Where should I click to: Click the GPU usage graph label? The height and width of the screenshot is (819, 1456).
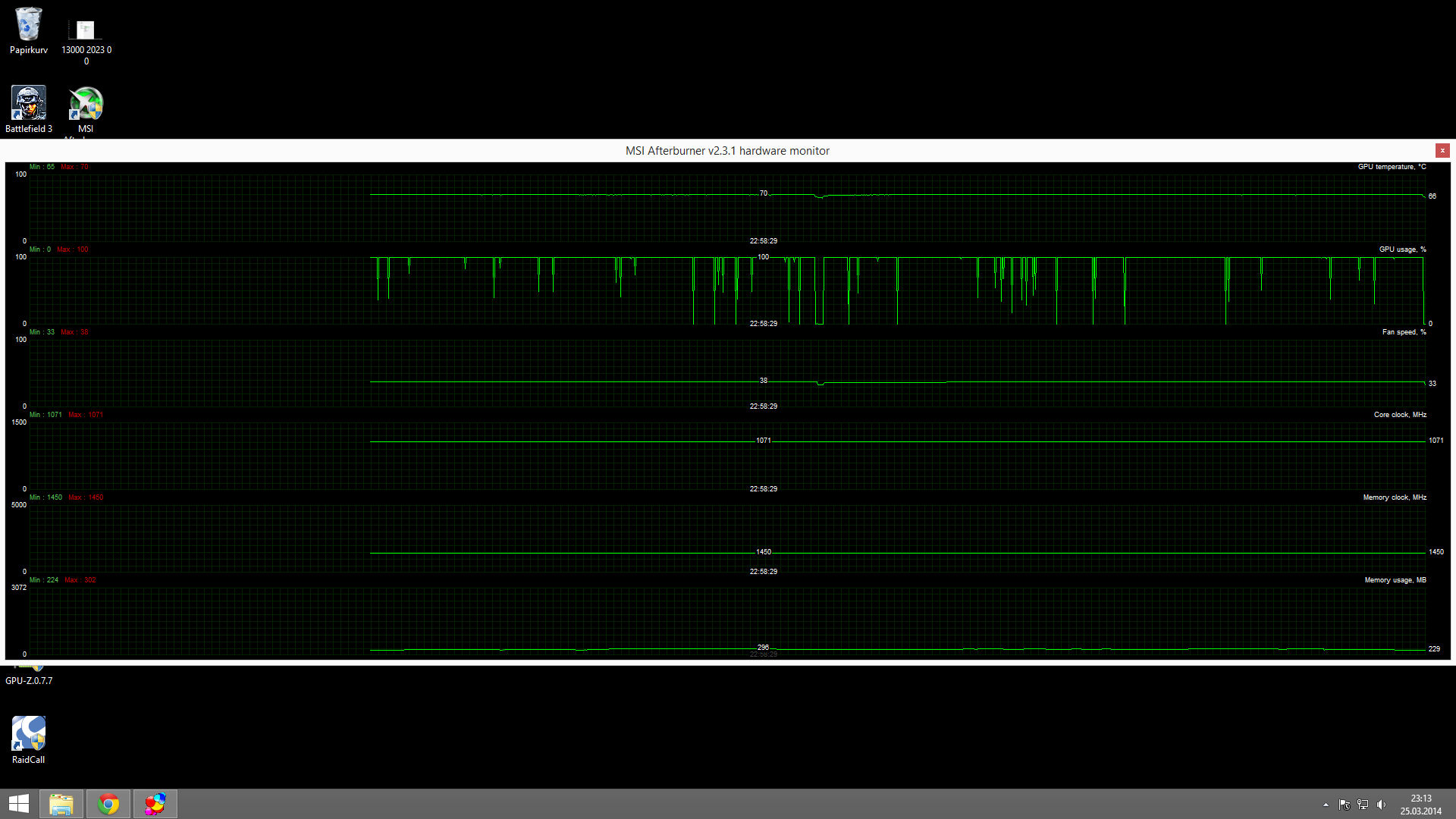pyautogui.click(x=1402, y=249)
